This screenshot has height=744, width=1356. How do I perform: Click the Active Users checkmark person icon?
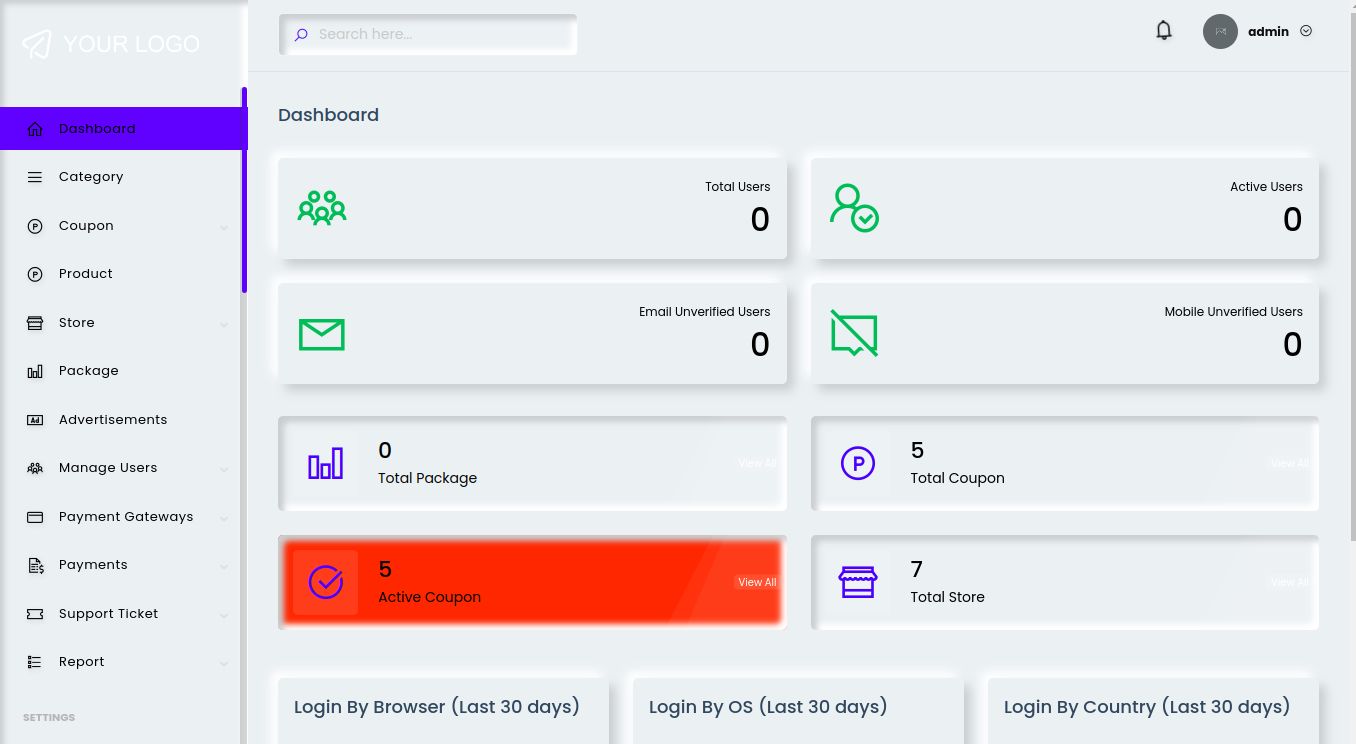854,208
